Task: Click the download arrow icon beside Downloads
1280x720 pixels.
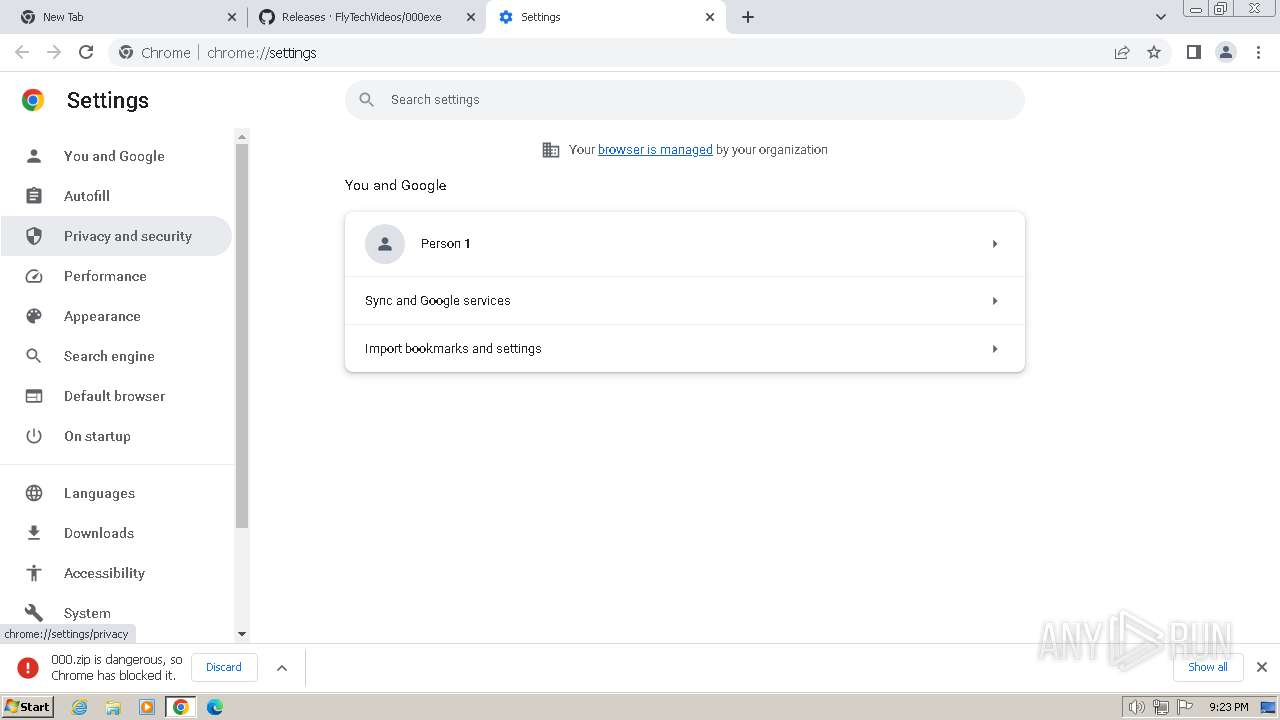Action: (34, 533)
